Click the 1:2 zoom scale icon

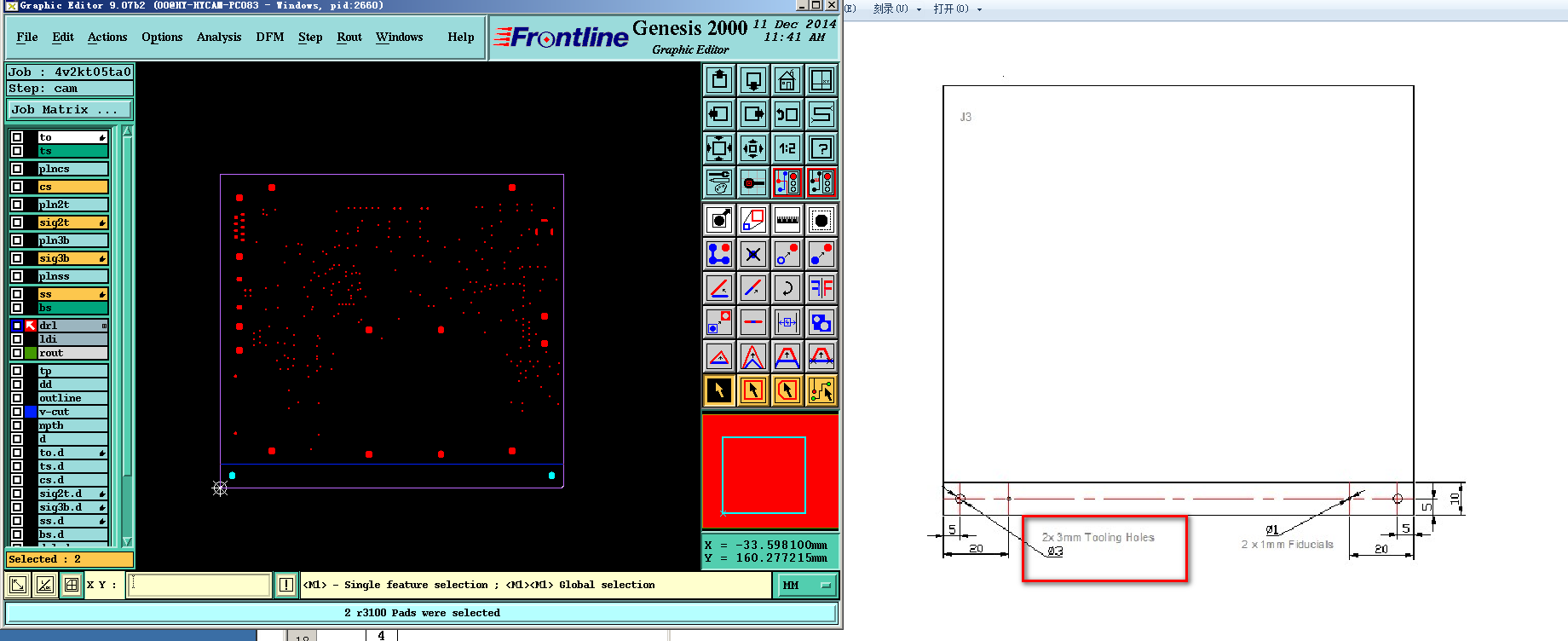tap(787, 148)
